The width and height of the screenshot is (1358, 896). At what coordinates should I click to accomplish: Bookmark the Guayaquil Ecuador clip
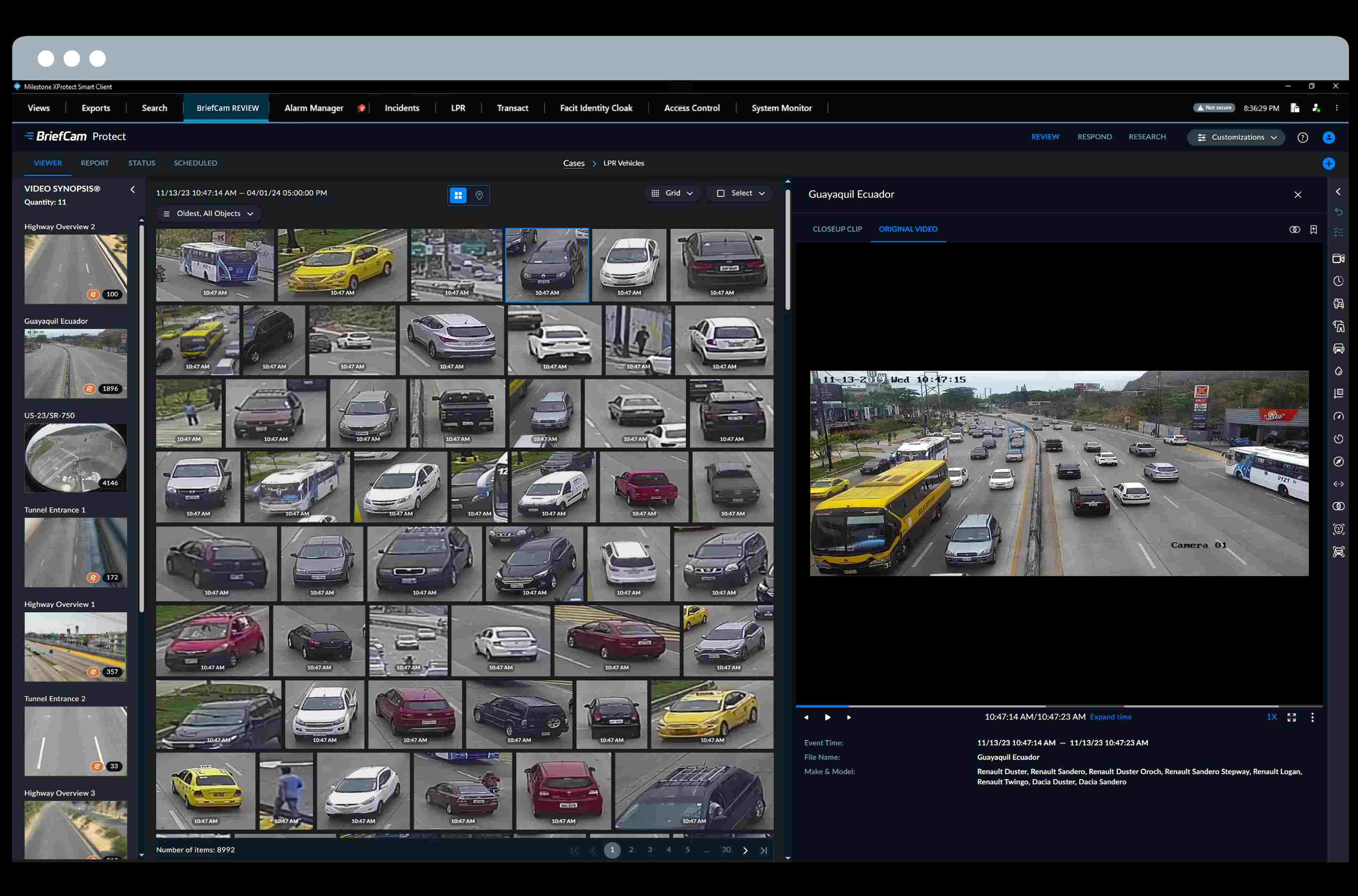[x=1313, y=229]
